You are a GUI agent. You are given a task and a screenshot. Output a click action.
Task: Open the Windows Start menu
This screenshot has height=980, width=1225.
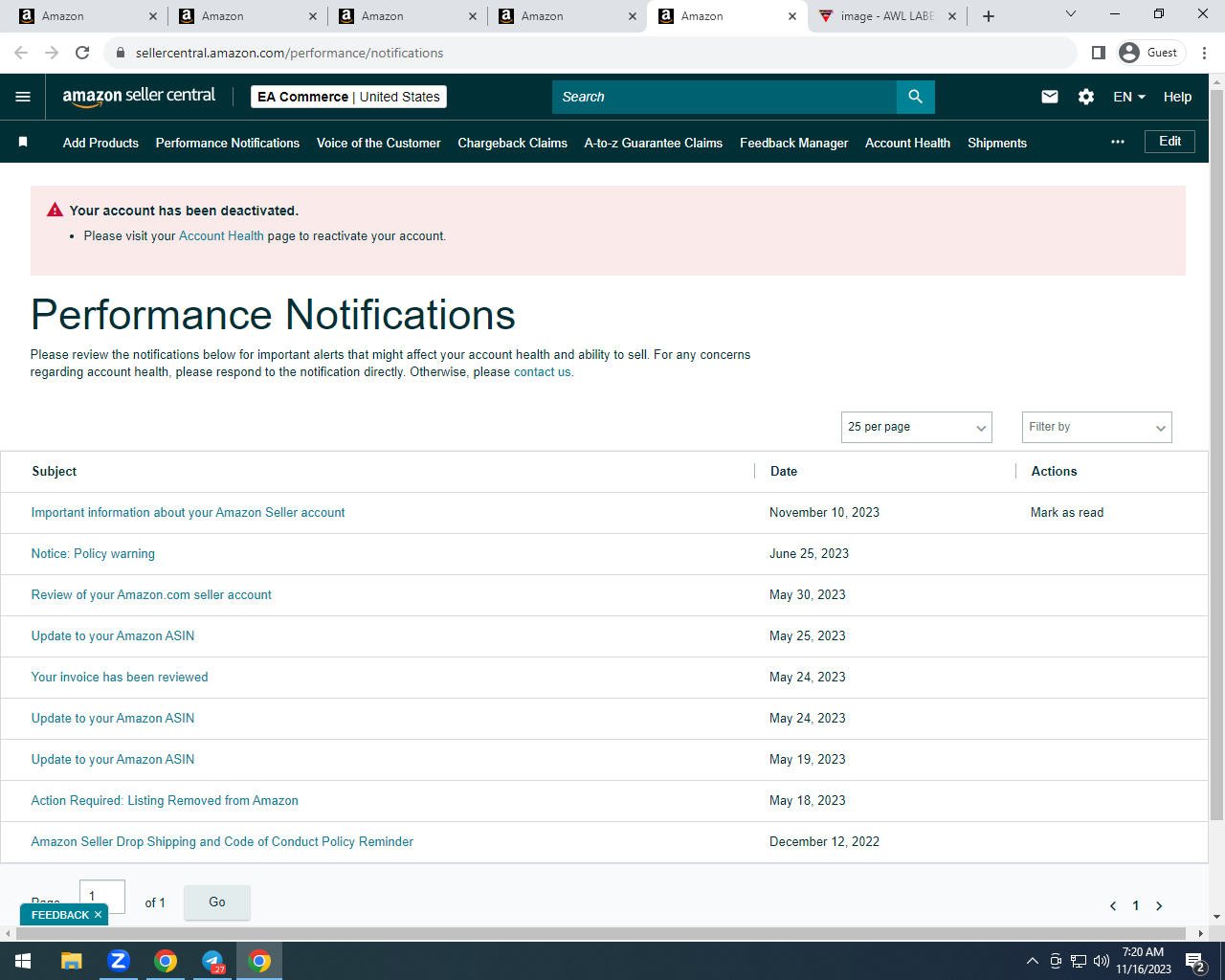[23, 961]
